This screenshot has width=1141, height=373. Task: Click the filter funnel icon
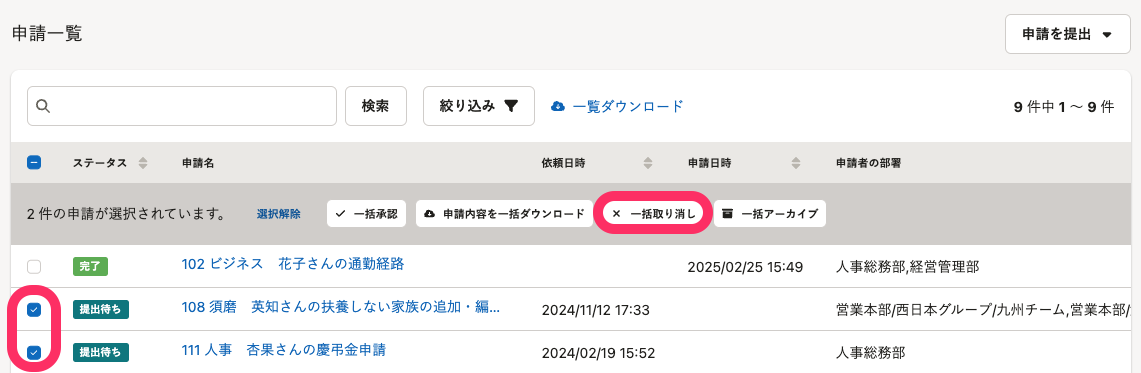[511, 106]
